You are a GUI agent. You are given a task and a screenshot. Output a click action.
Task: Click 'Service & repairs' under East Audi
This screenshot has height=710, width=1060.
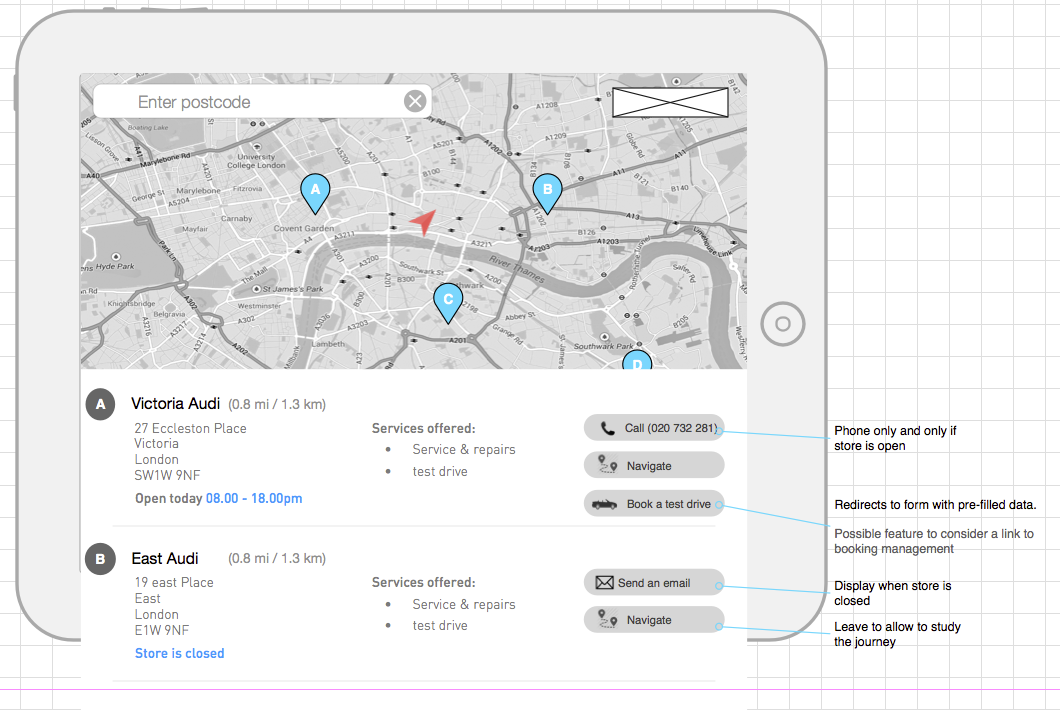click(x=464, y=605)
